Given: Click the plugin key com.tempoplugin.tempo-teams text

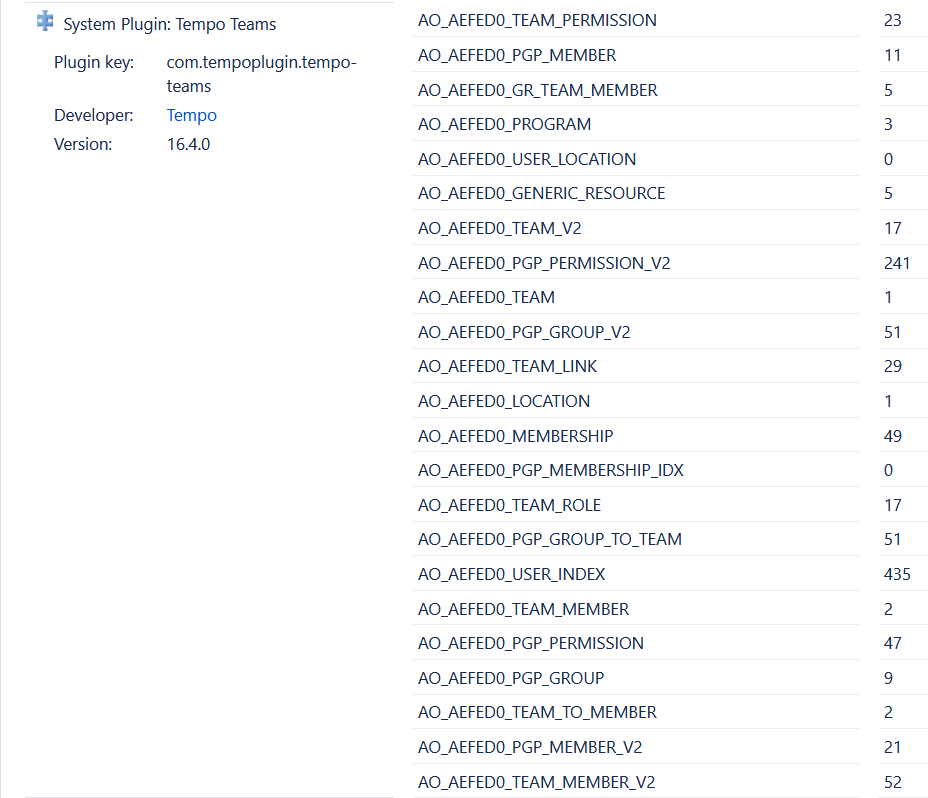Looking at the screenshot, I should pos(261,74).
